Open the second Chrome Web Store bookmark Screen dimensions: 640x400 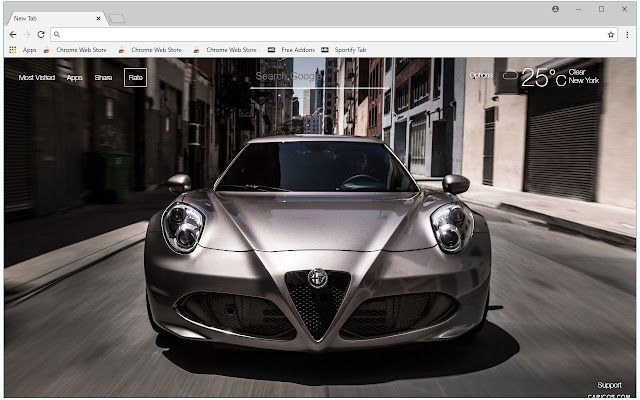(151, 50)
